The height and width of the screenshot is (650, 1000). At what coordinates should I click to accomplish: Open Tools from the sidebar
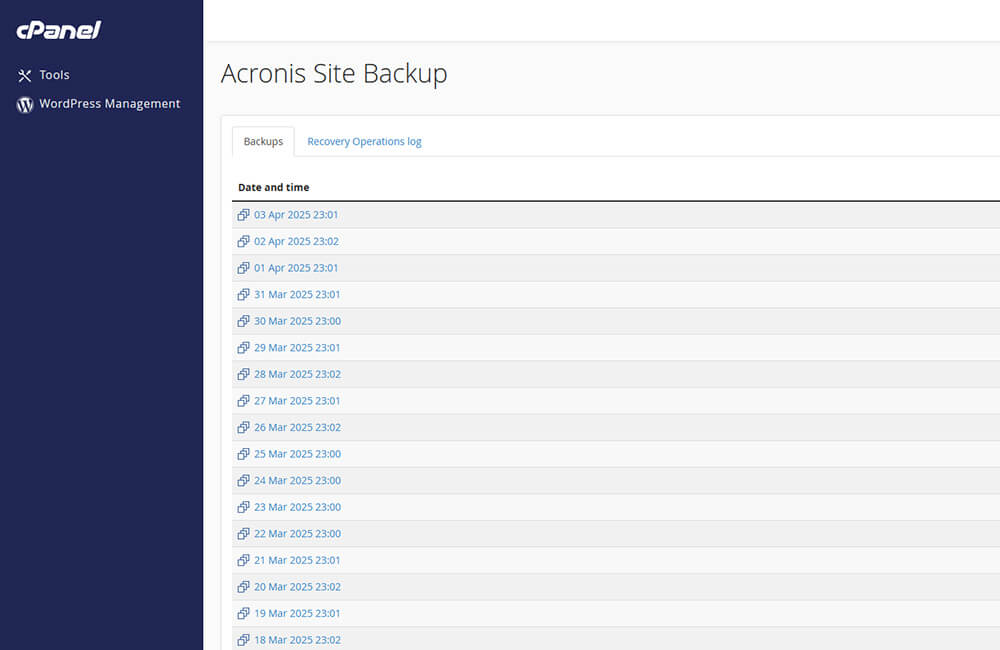coord(54,75)
